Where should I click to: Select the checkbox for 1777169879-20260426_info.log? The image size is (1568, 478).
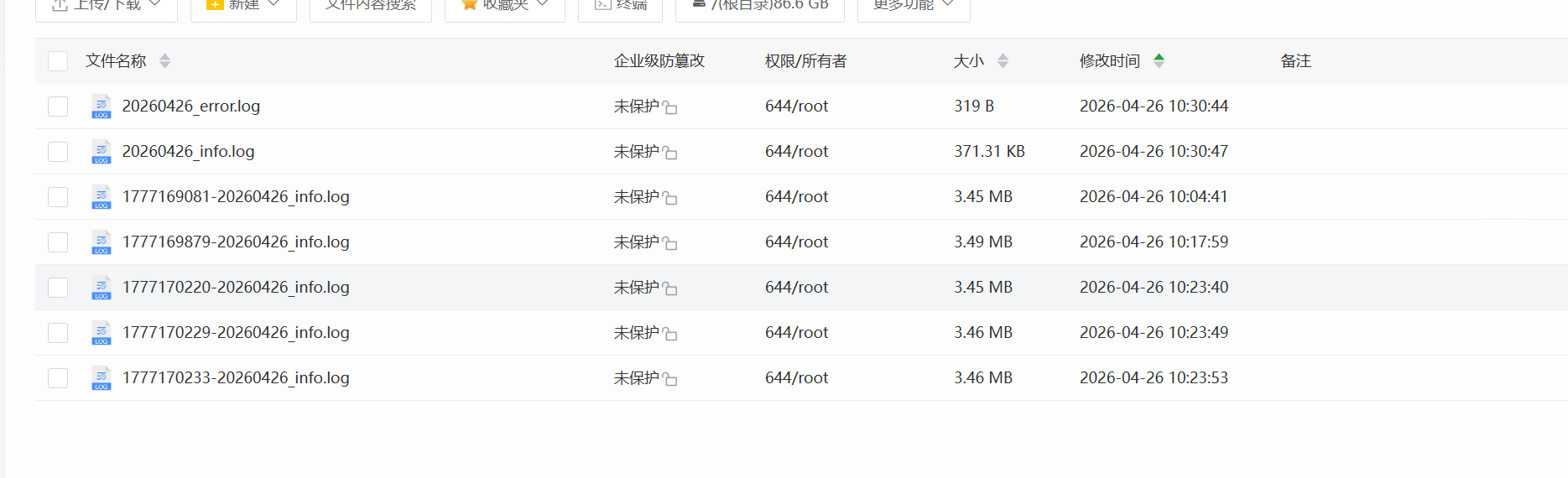click(58, 242)
